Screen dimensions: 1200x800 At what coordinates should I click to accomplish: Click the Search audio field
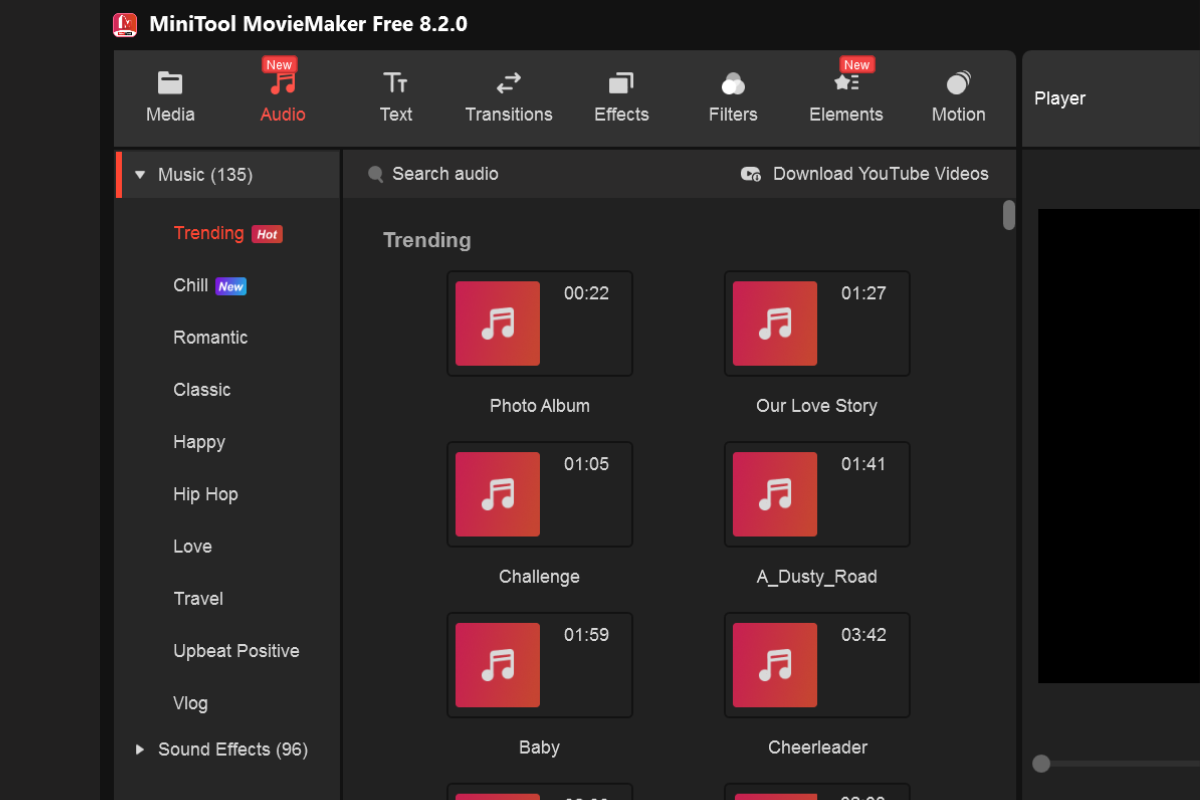(445, 174)
